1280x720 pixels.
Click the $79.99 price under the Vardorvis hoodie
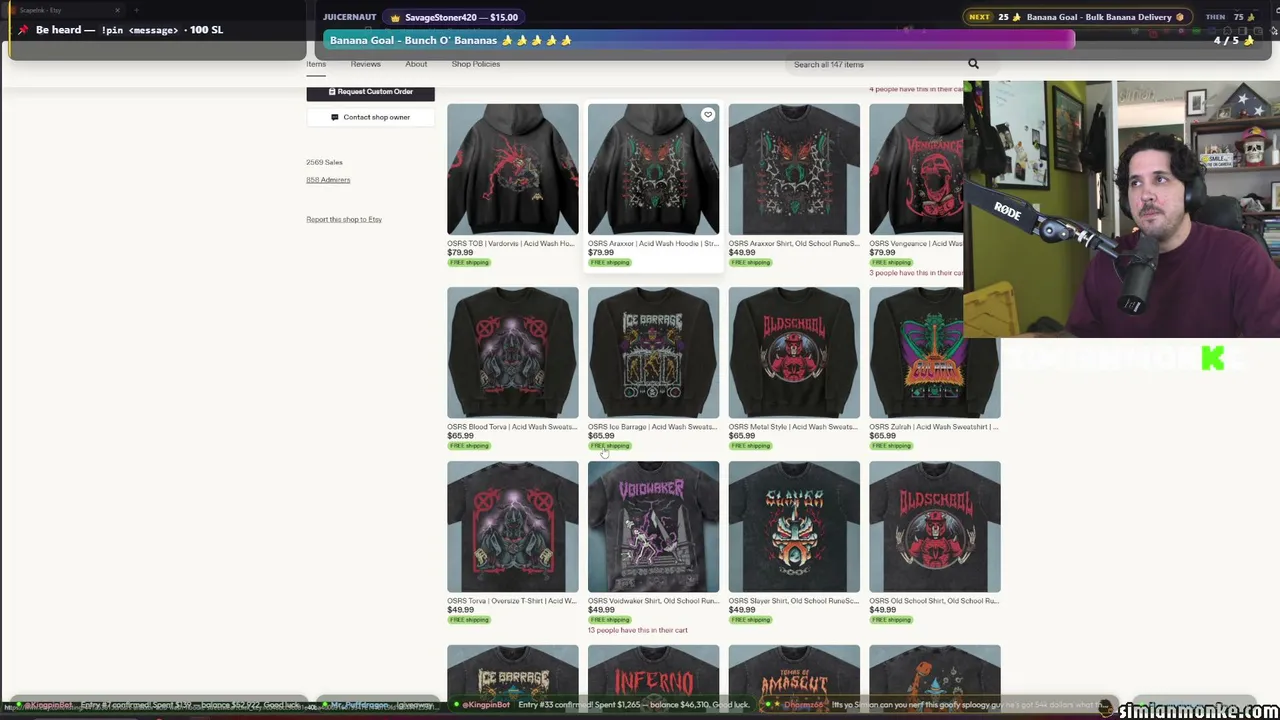pyautogui.click(x=460, y=252)
